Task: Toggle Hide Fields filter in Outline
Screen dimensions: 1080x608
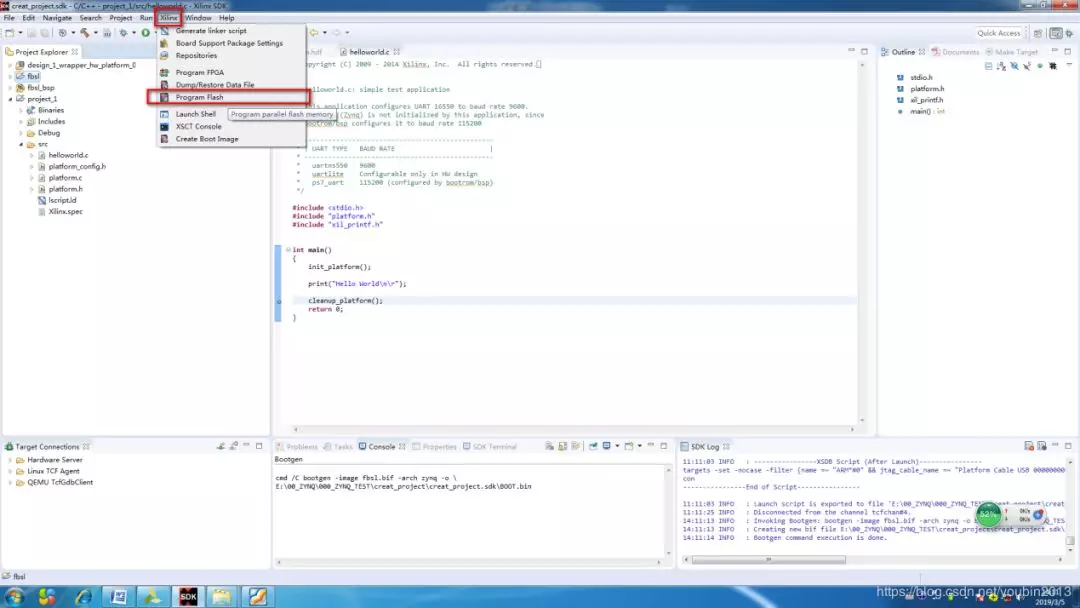Action: 1014,66
